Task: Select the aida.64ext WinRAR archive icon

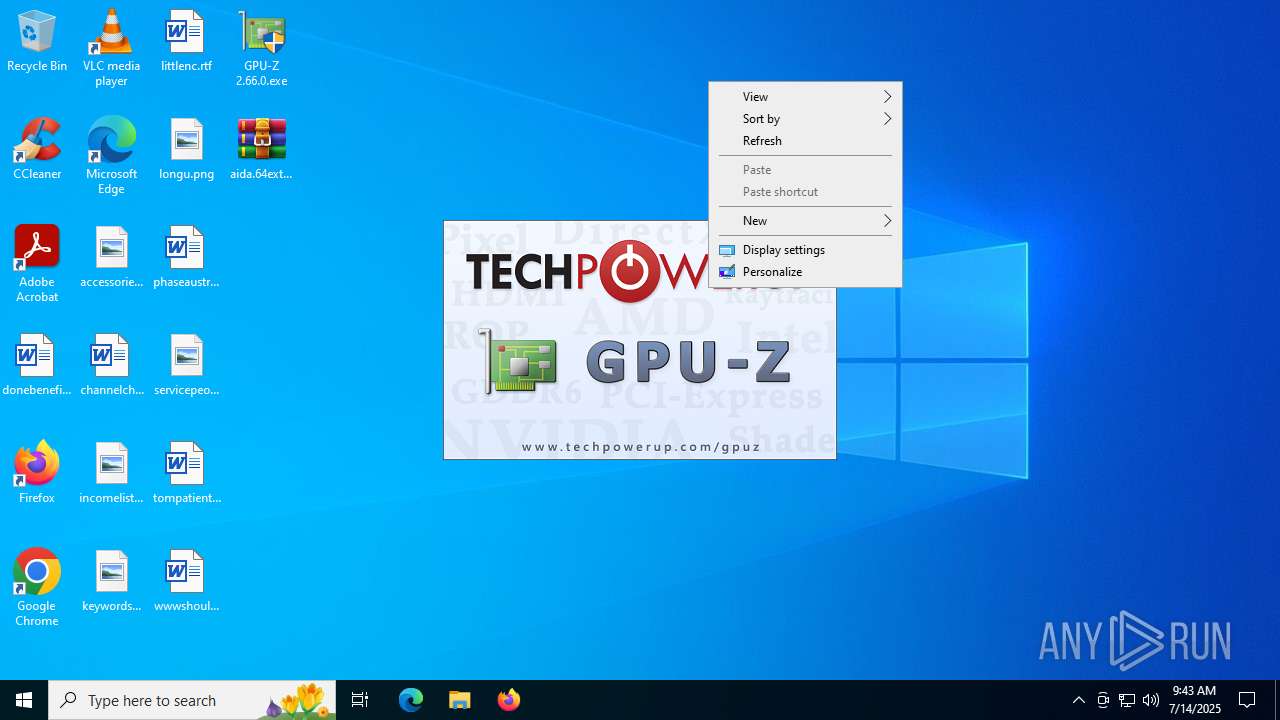Action: coord(261,150)
